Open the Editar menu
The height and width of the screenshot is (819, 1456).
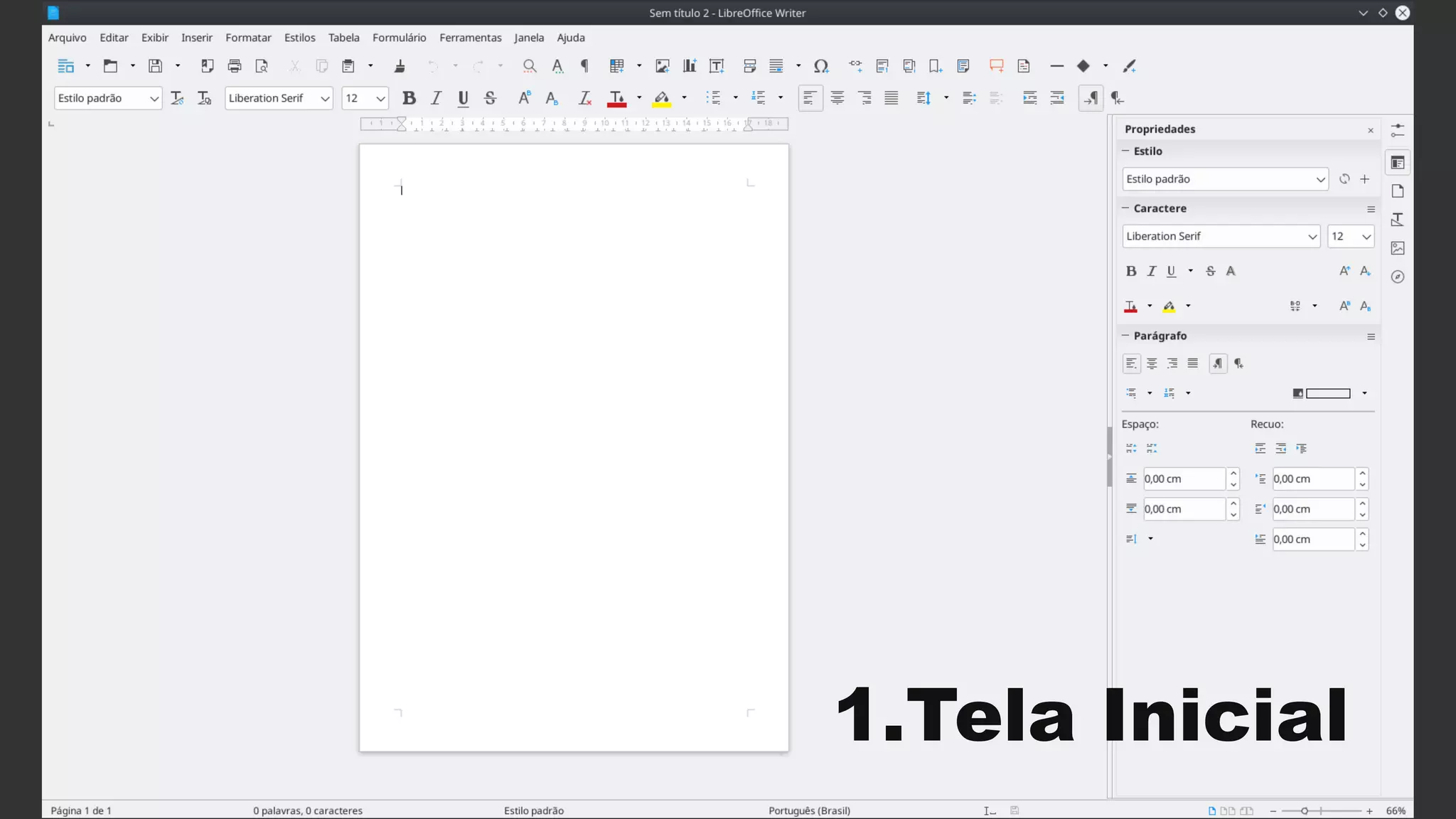(x=114, y=38)
